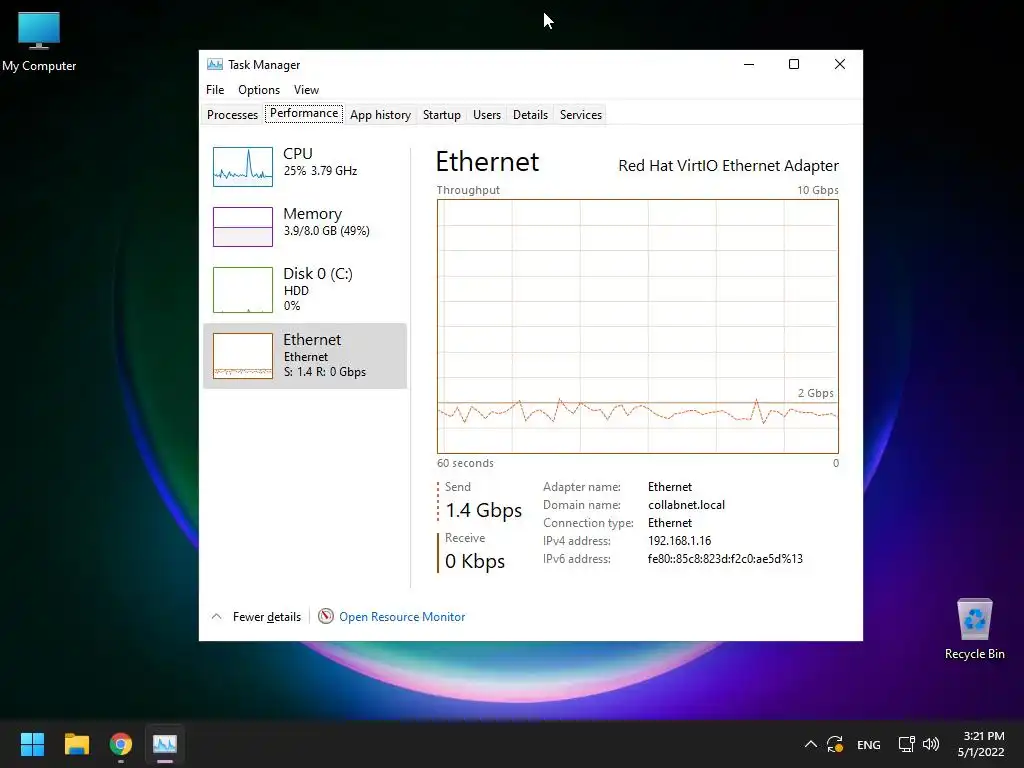
Task: Click the Resource Monitor gauge icon
Action: click(326, 616)
